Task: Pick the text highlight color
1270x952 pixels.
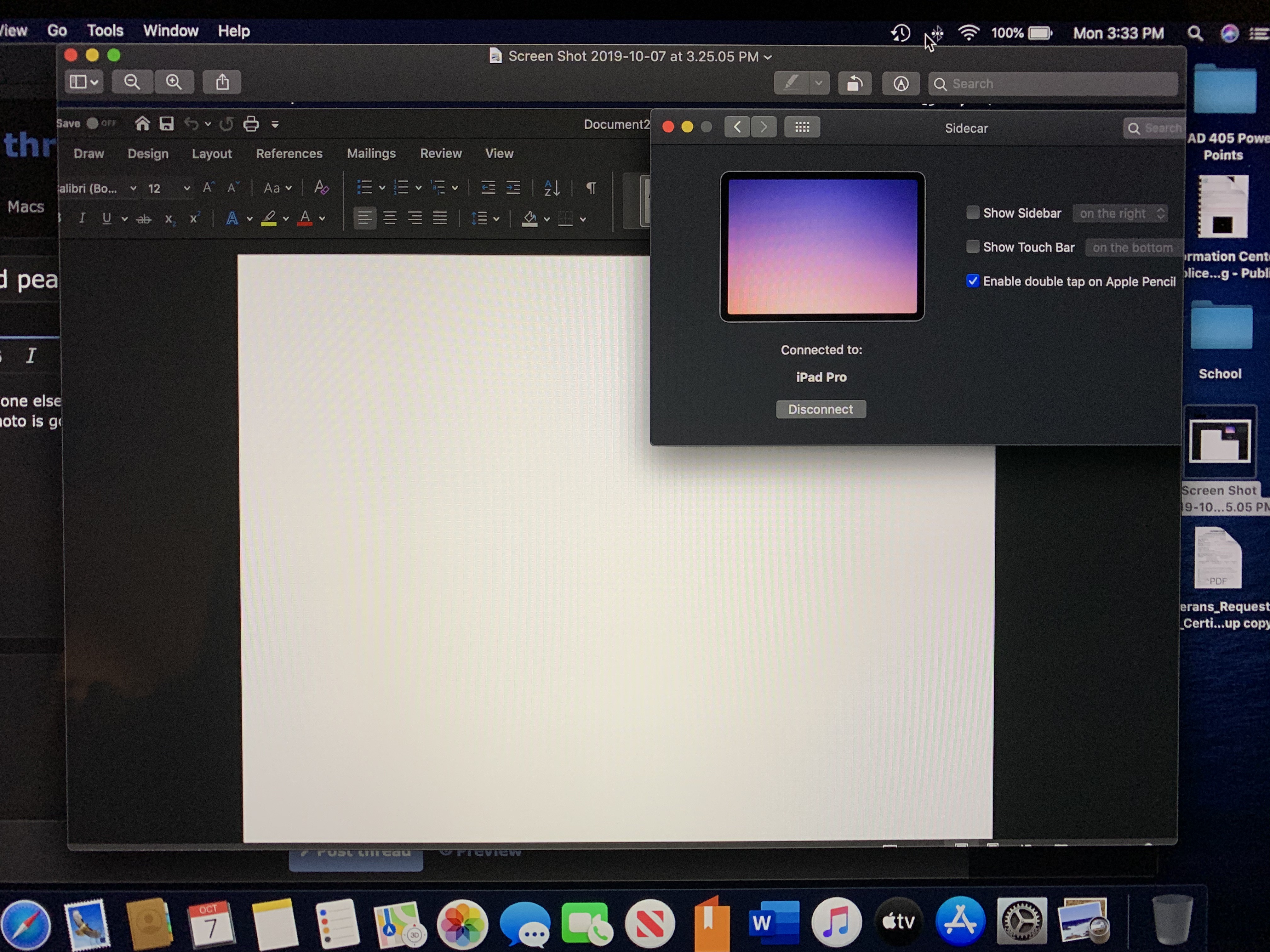Action: (x=269, y=218)
